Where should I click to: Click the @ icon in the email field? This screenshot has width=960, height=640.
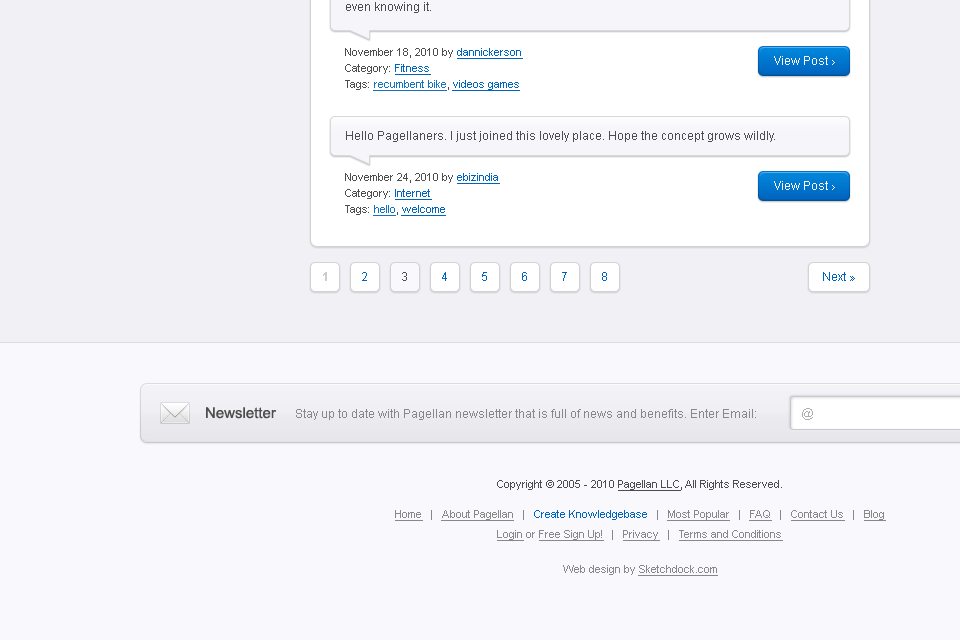coord(809,413)
